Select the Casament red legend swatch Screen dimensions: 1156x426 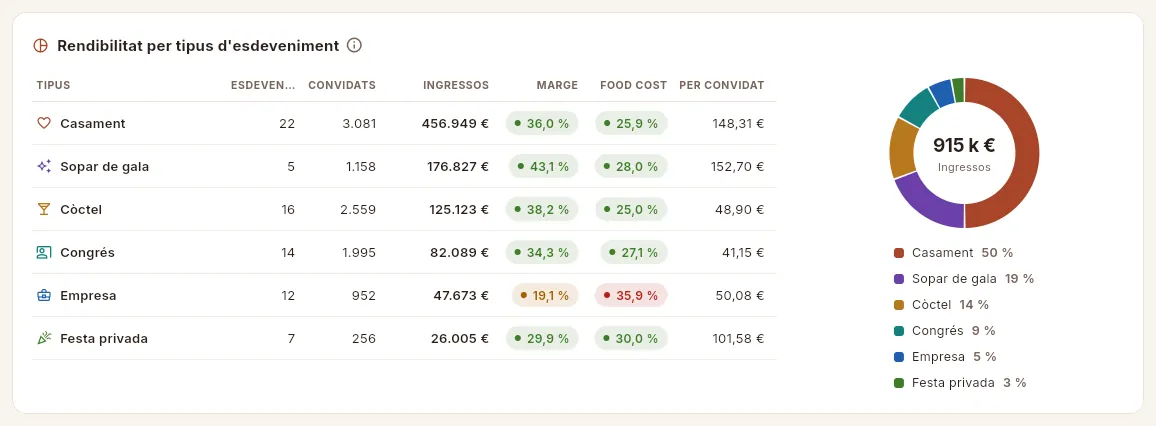pyautogui.click(x=899, y=253)
